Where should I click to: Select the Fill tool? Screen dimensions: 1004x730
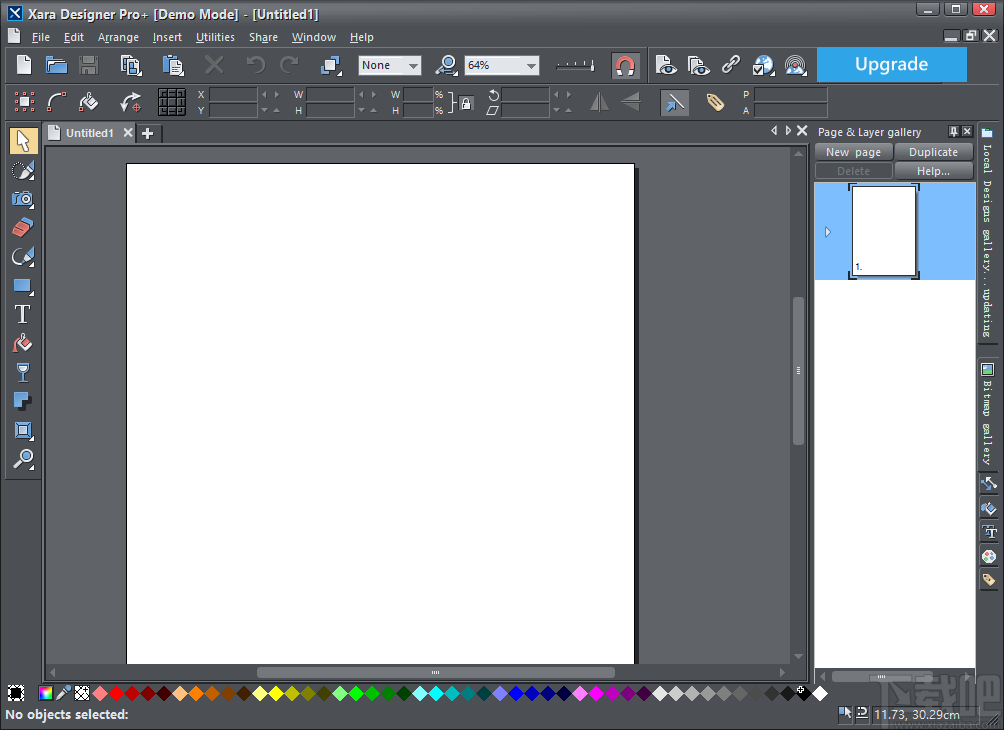(x=23, y=344)
